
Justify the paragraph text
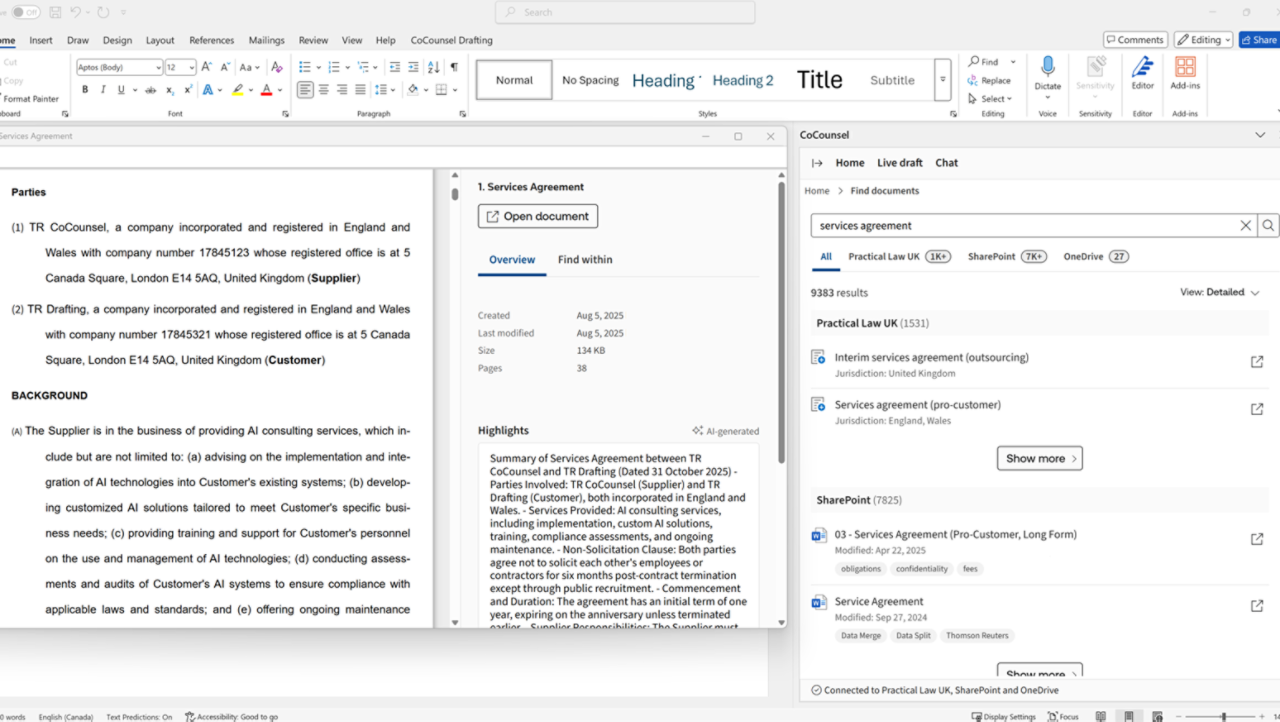coord(360,90)
